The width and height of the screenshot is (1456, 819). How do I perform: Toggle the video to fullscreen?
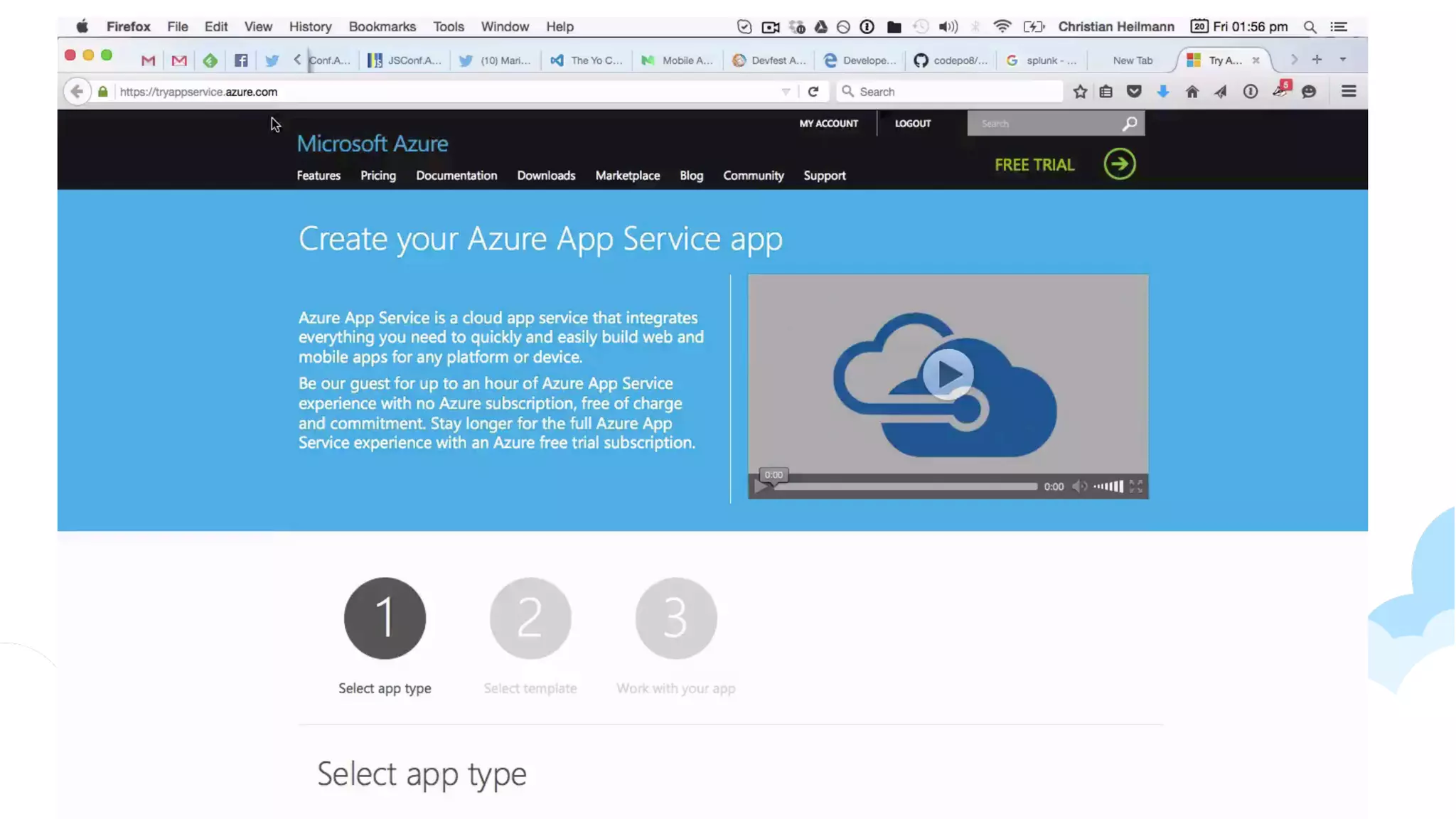(1136, 486)
